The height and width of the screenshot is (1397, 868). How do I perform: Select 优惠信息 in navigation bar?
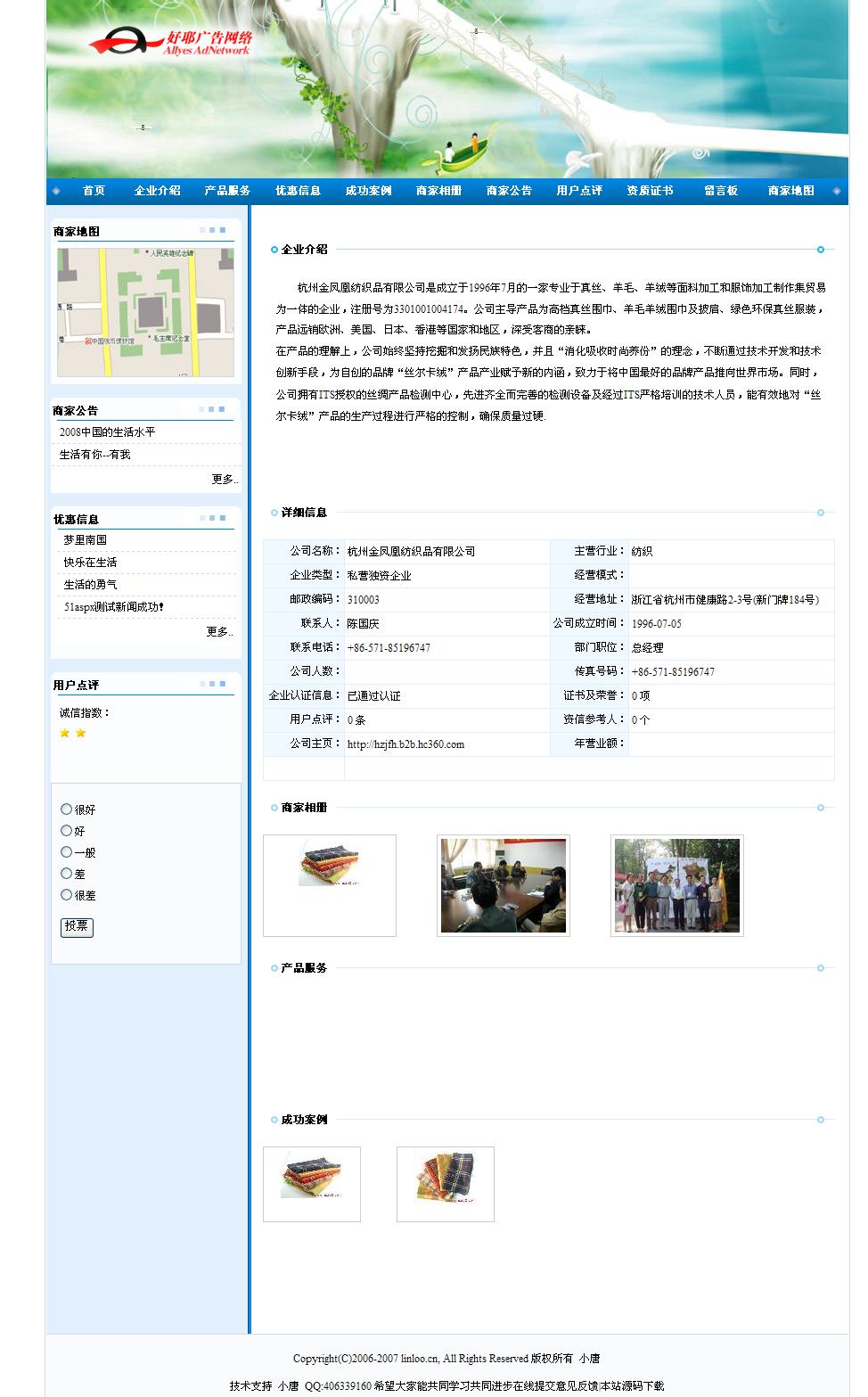[x=298, y=191]
